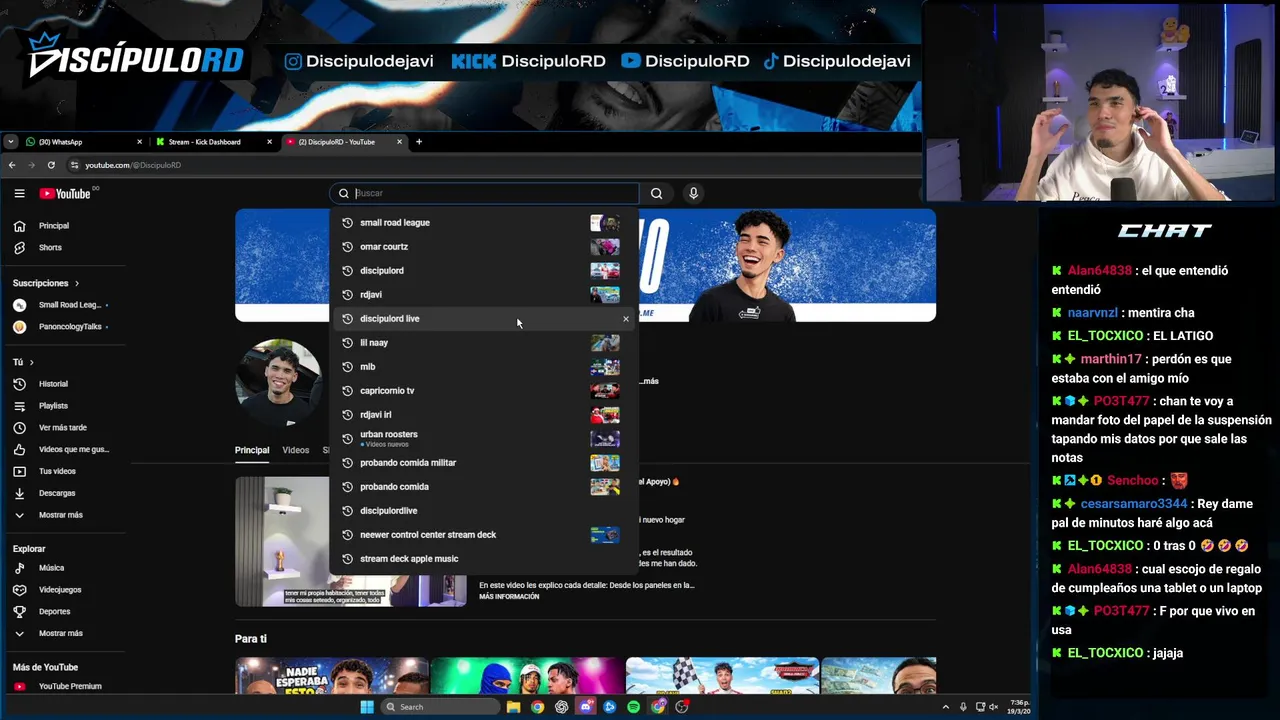Select the 'probando comida militar' search suggestion
This screenshot has width=1280, height=720.
click(484, 463)
